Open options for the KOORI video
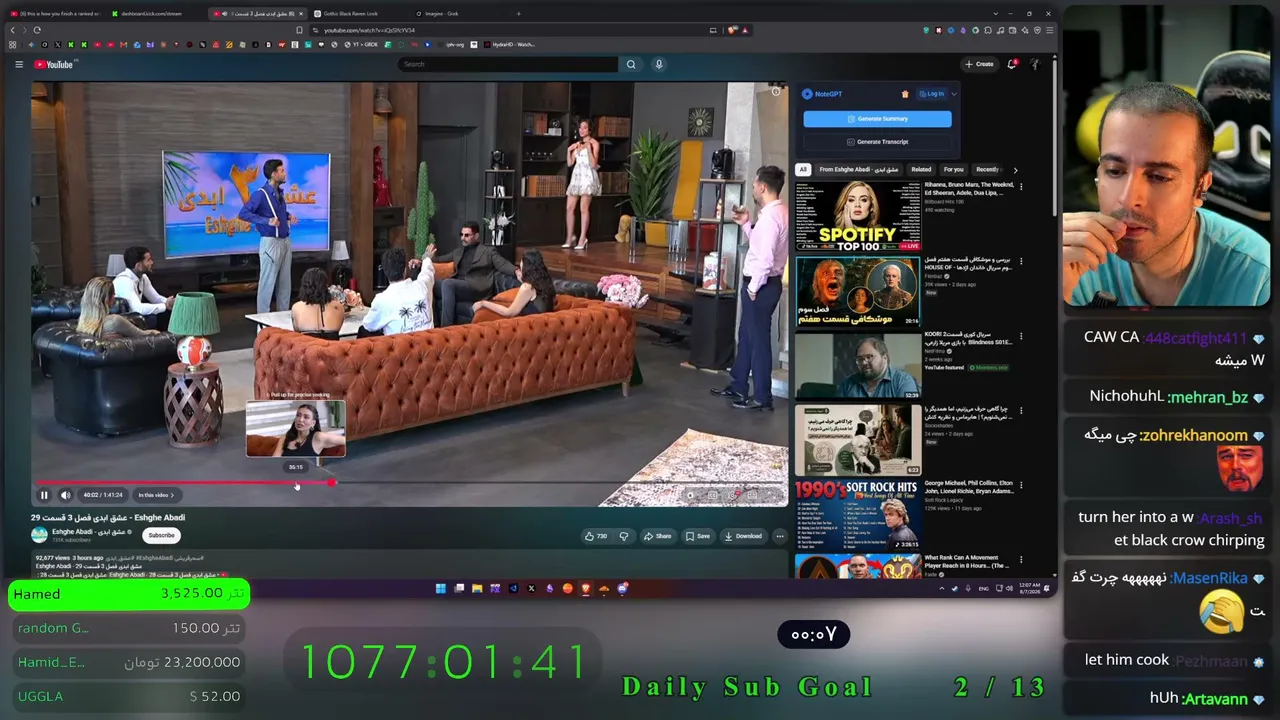This screenshot has height=720, width=1280. (1021, 337)
